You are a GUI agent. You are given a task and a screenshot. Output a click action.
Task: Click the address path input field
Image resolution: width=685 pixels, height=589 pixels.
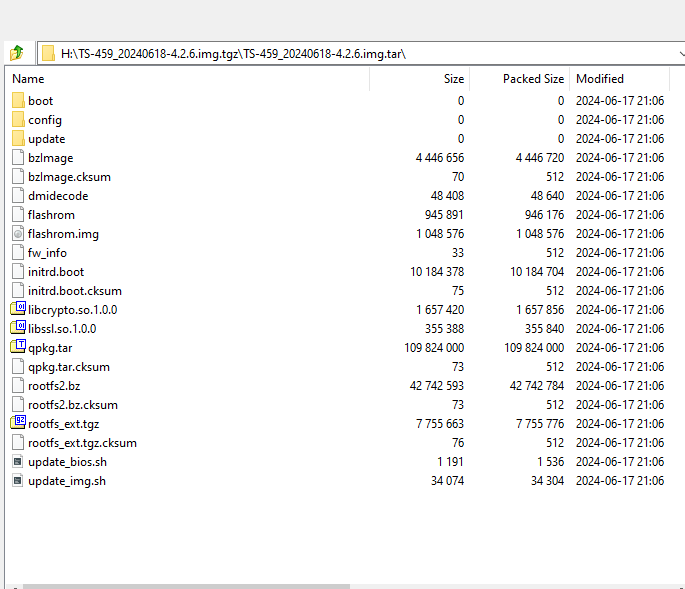361,54
